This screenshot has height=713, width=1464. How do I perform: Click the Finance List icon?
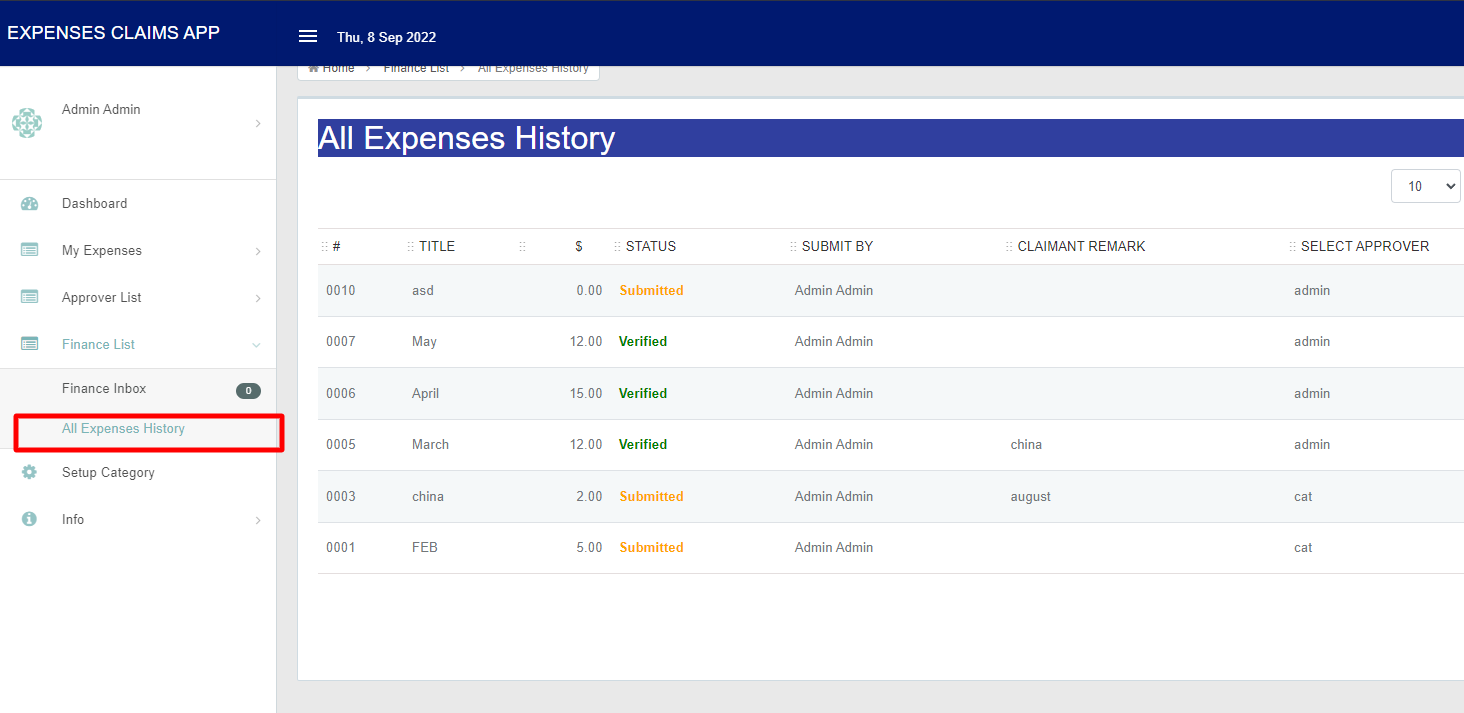click(29, 344)
